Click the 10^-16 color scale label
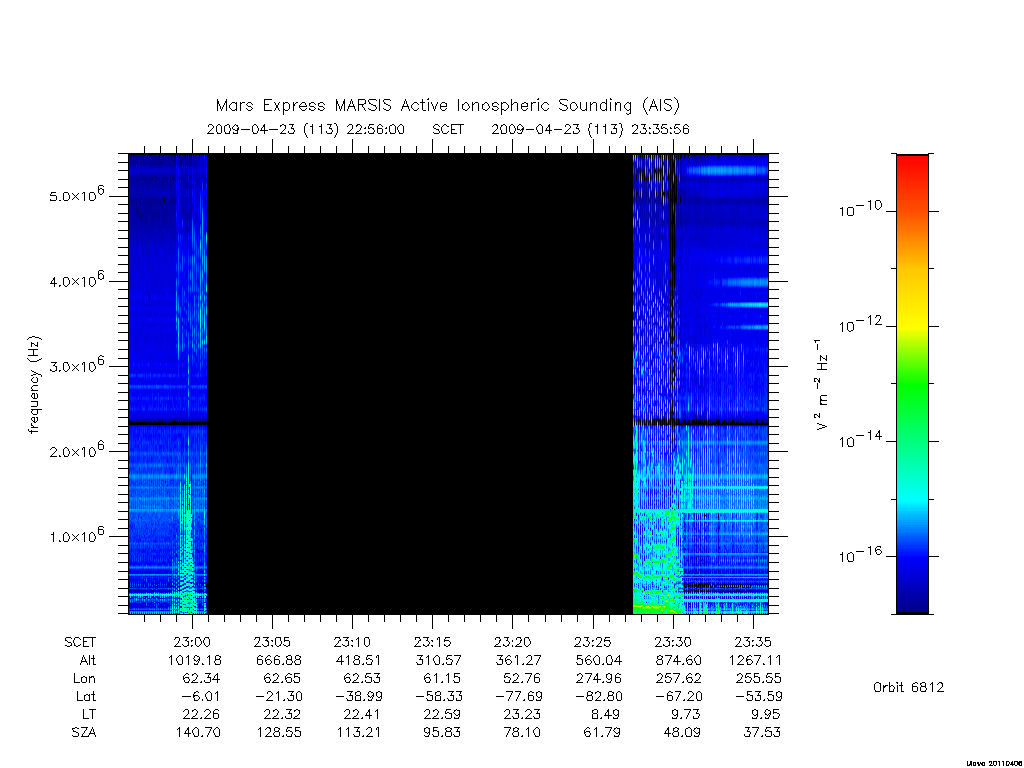The height and width of the screenshot is (768, 1024). 860,554
